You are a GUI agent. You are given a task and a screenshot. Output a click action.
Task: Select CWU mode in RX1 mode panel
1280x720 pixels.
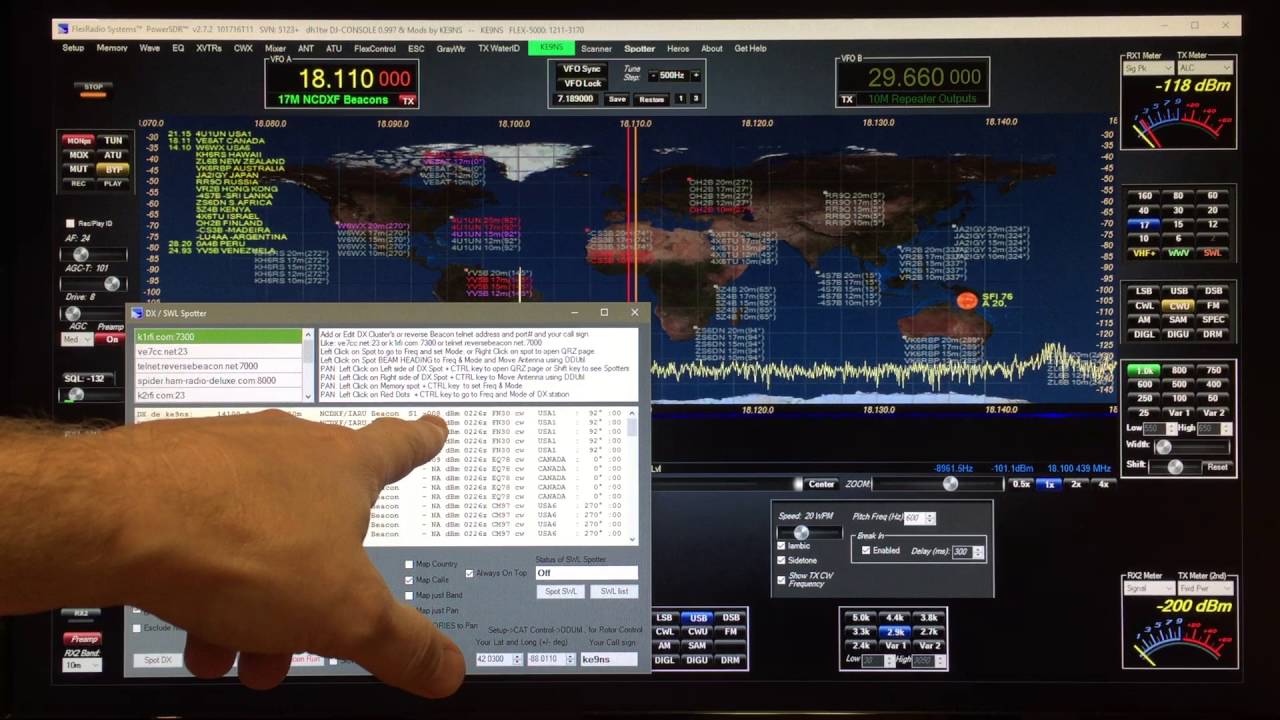1179,305
